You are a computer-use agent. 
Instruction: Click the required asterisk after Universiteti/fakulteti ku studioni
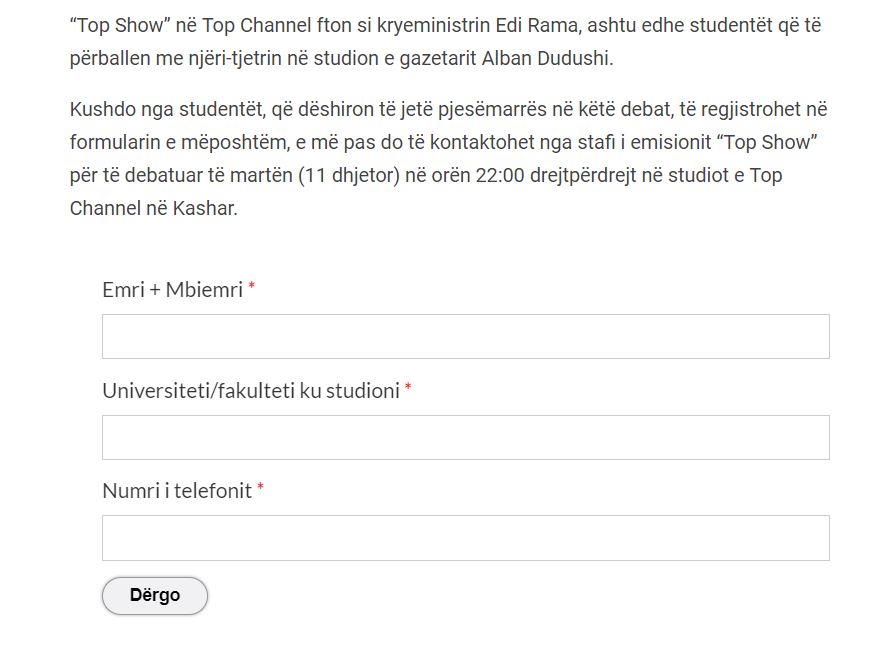(408, 389)
